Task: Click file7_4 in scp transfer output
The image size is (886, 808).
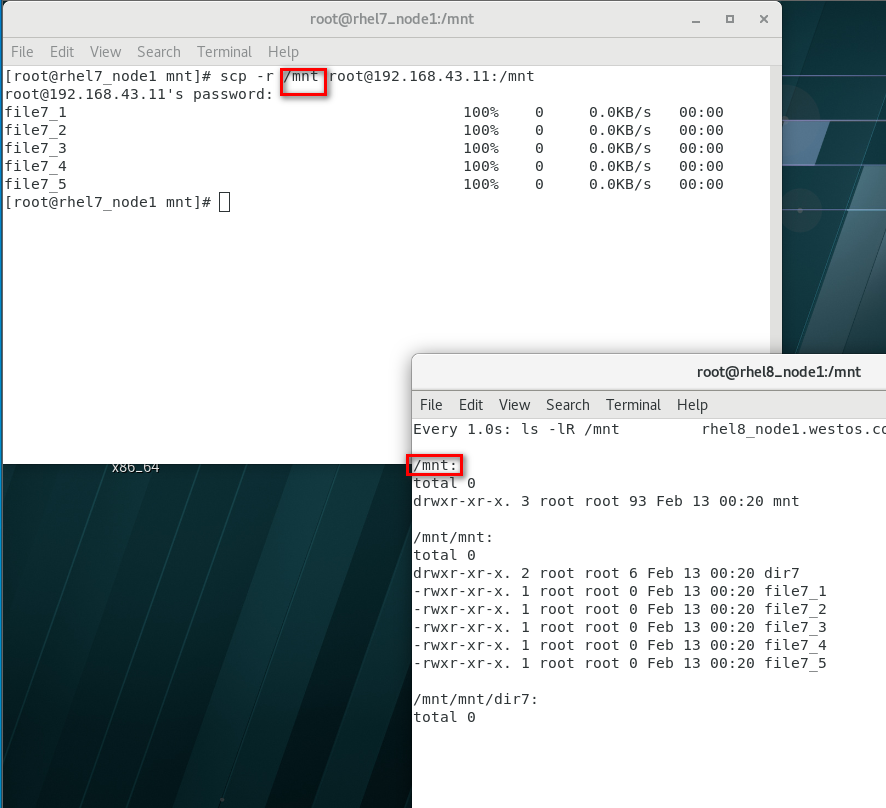Action: pos(36,167)
